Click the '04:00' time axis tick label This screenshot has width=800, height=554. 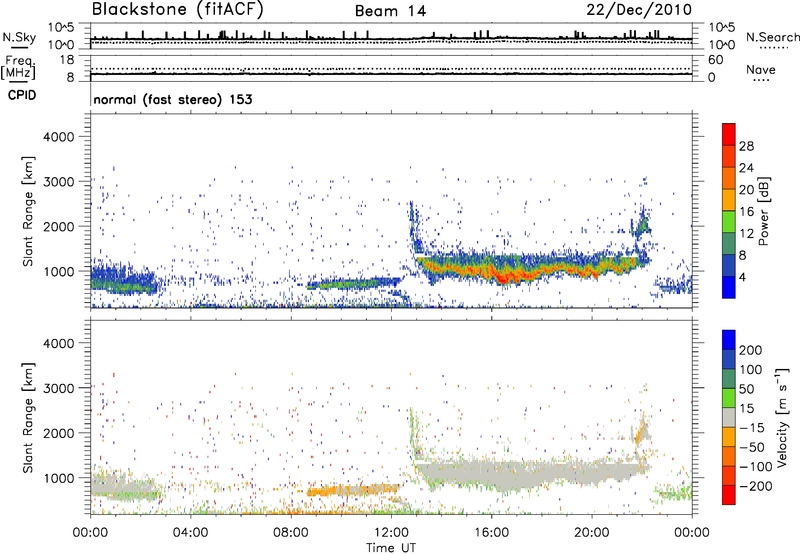(x=191, y=533)
